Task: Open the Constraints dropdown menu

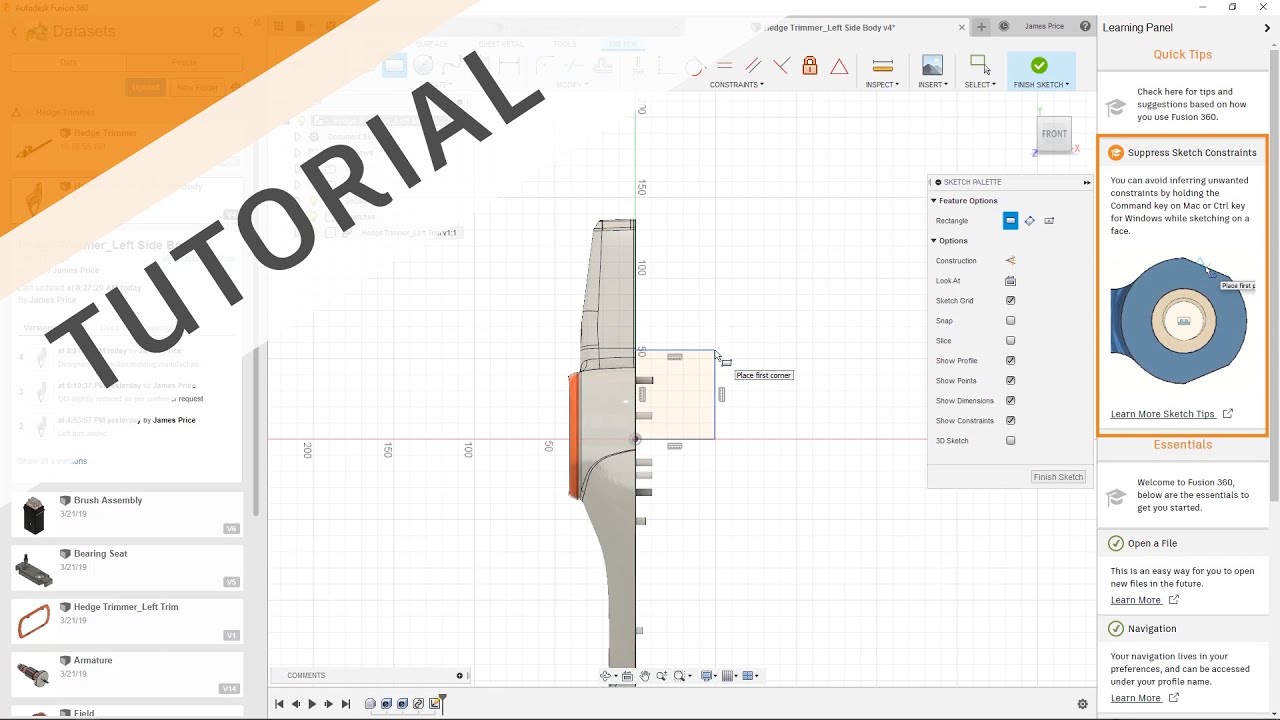Action: [736, 85]
